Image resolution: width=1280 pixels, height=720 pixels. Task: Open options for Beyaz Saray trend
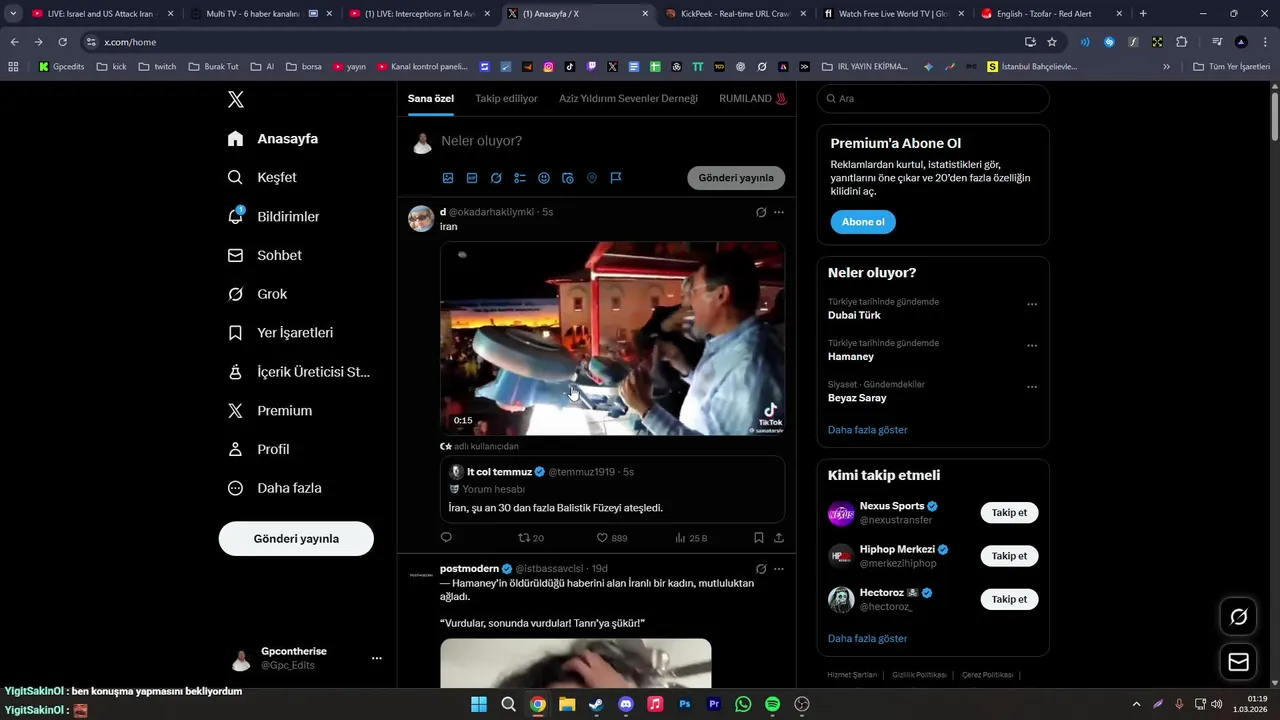click(x=1032, y=388)
